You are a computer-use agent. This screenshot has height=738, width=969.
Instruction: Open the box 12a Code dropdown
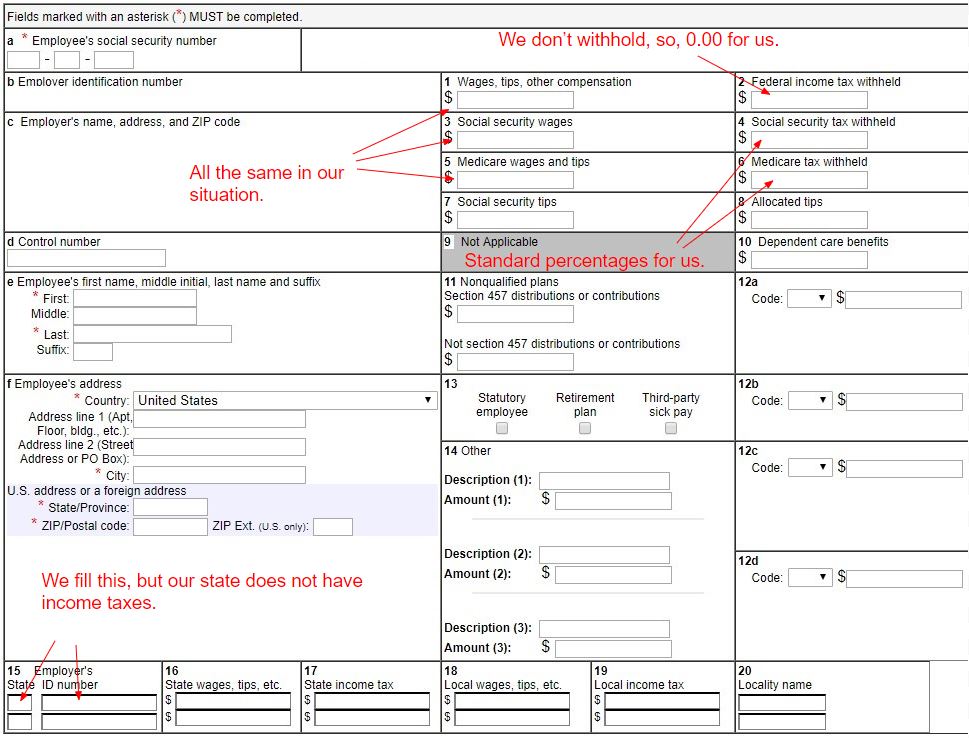[809, 299]
